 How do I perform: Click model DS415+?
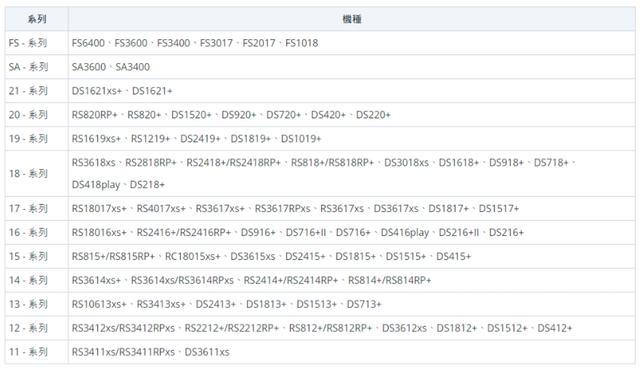pyautogui.click(x=453, y=256)
